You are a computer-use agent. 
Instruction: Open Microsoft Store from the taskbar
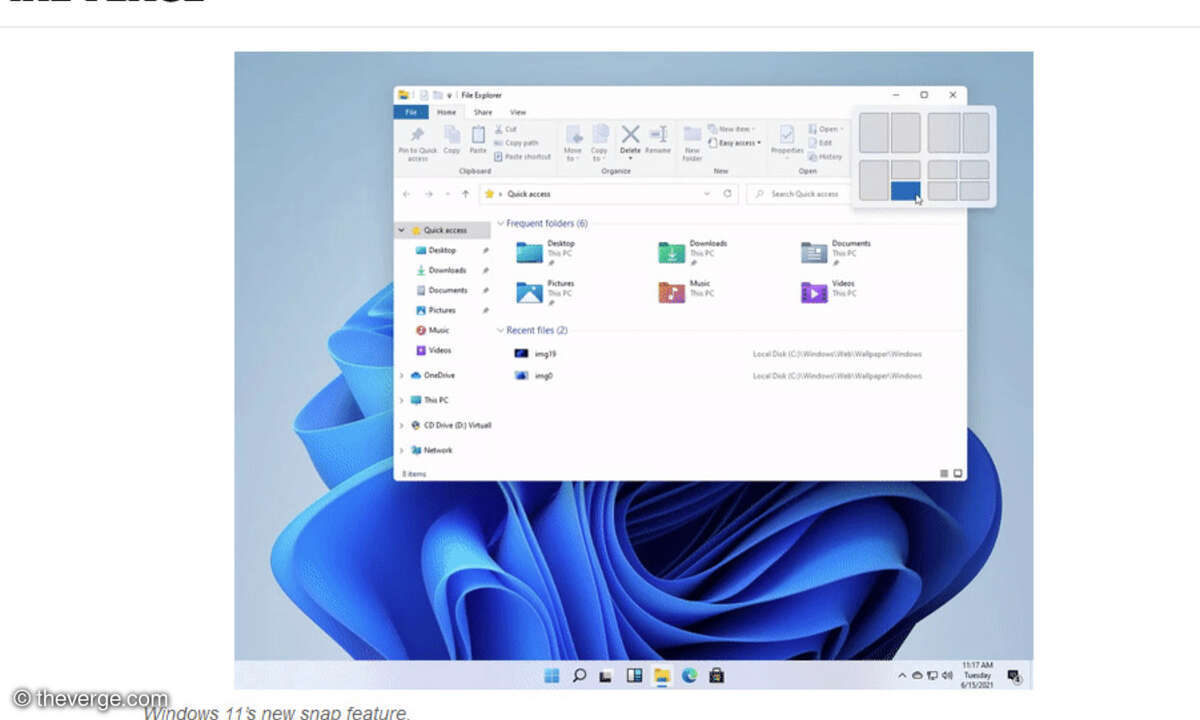click(717, 676)
